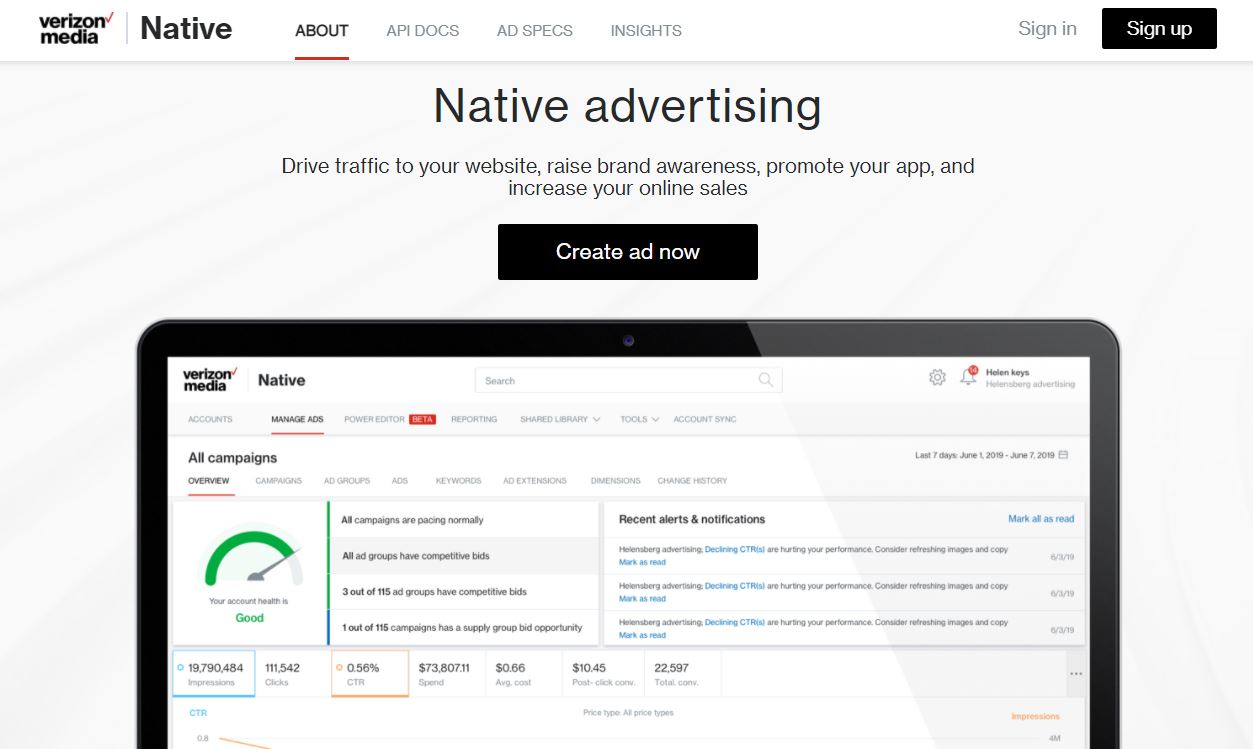Click the Mark all as read link
Image resolution: width=1253 pixels, height=749 pixels.
[1041, 519]
